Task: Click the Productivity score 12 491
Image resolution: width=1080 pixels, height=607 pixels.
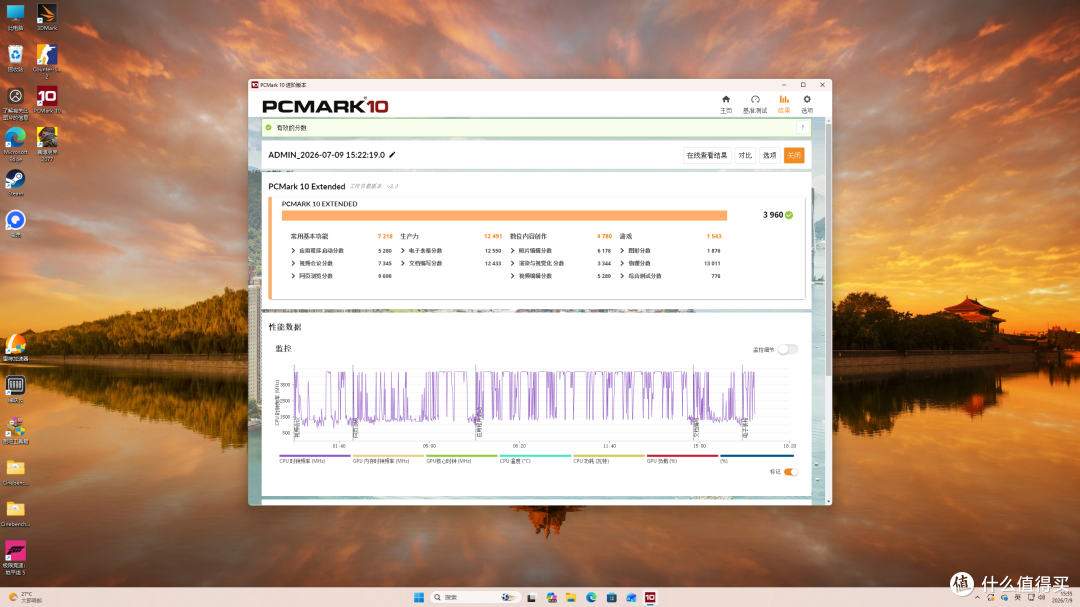Action: coord(492,236)
